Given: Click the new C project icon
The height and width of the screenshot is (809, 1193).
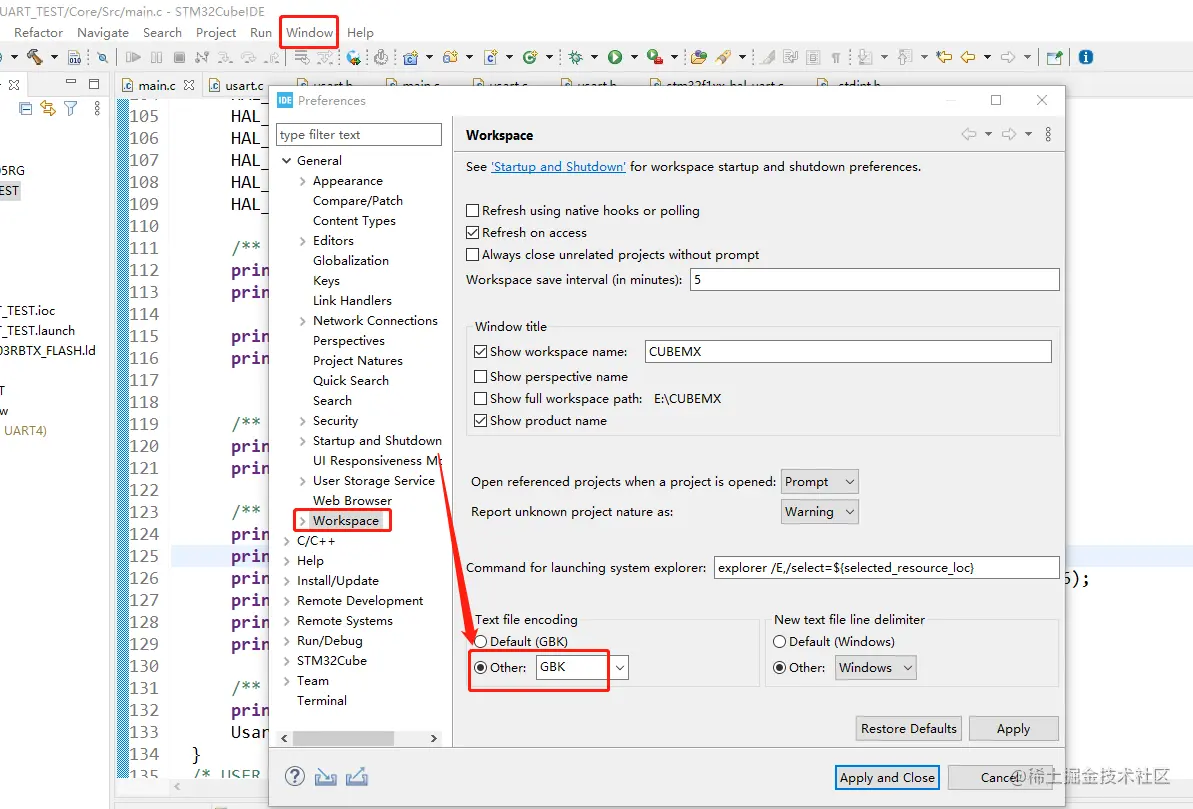Looking at the screenshot, I should click(x=411, y=57).
